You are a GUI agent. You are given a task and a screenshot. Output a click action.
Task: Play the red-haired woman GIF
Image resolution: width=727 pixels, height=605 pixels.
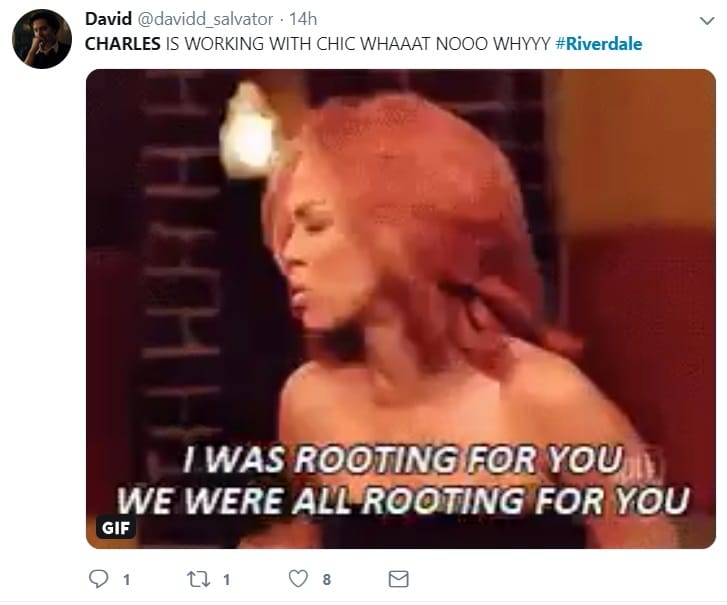[x=401, y=309]
